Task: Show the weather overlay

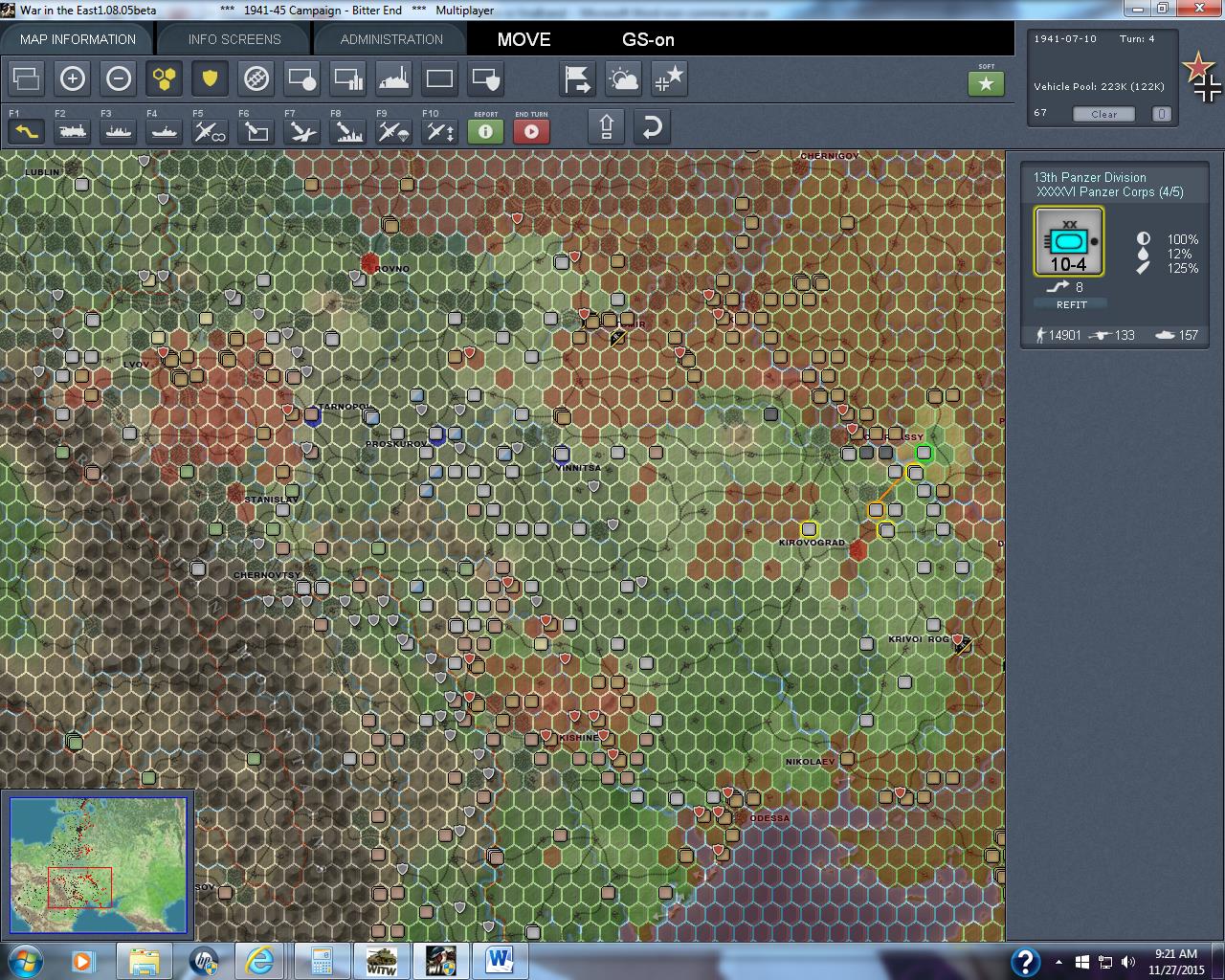Action: 624,78
